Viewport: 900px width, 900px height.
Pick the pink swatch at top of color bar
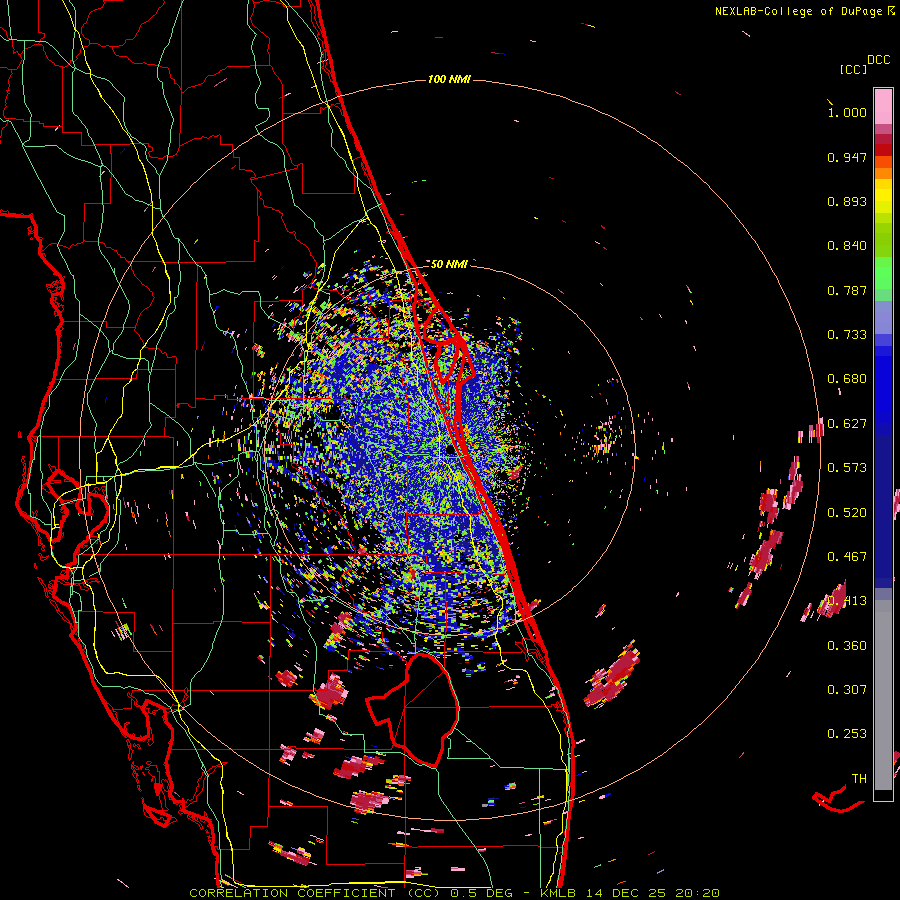click(x=883, y=106)
